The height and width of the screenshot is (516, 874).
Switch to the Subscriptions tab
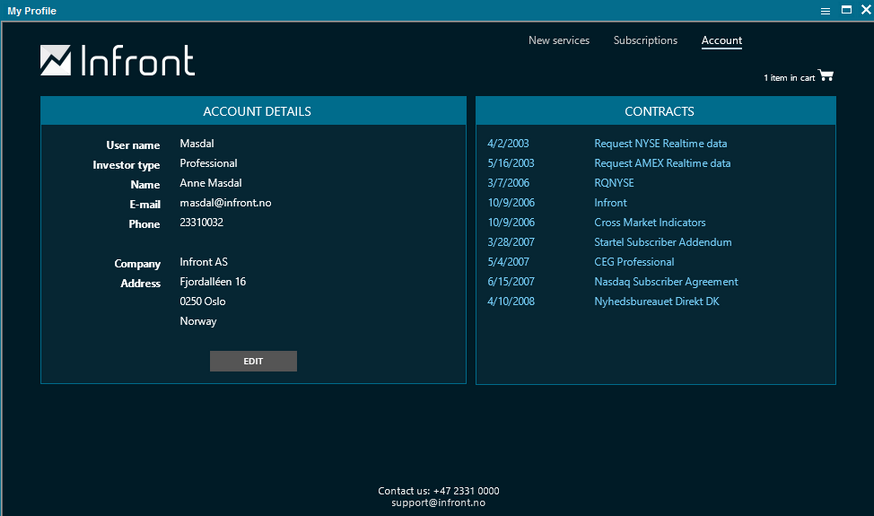pyautogui.click(x=645, y=40)
